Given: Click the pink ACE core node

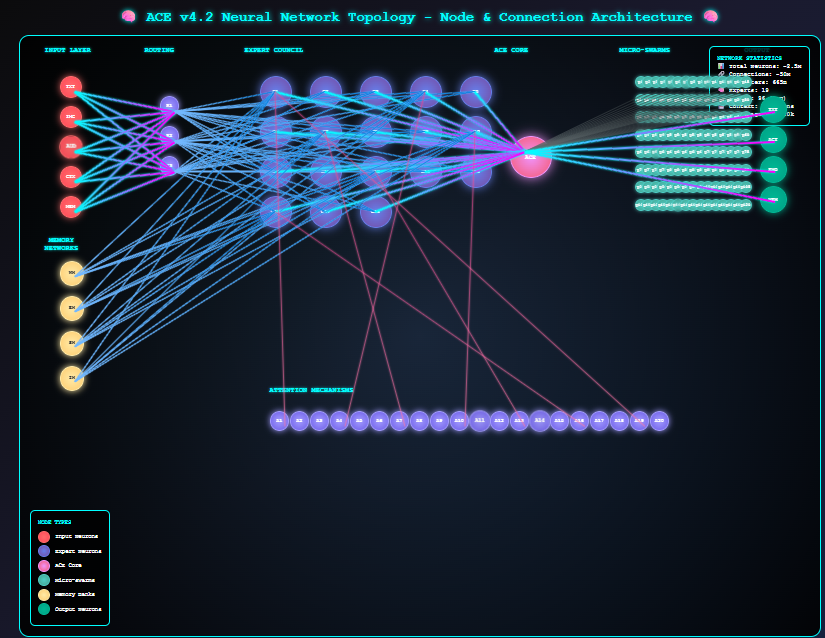Looking at the screenshot, I should (531, 157).
